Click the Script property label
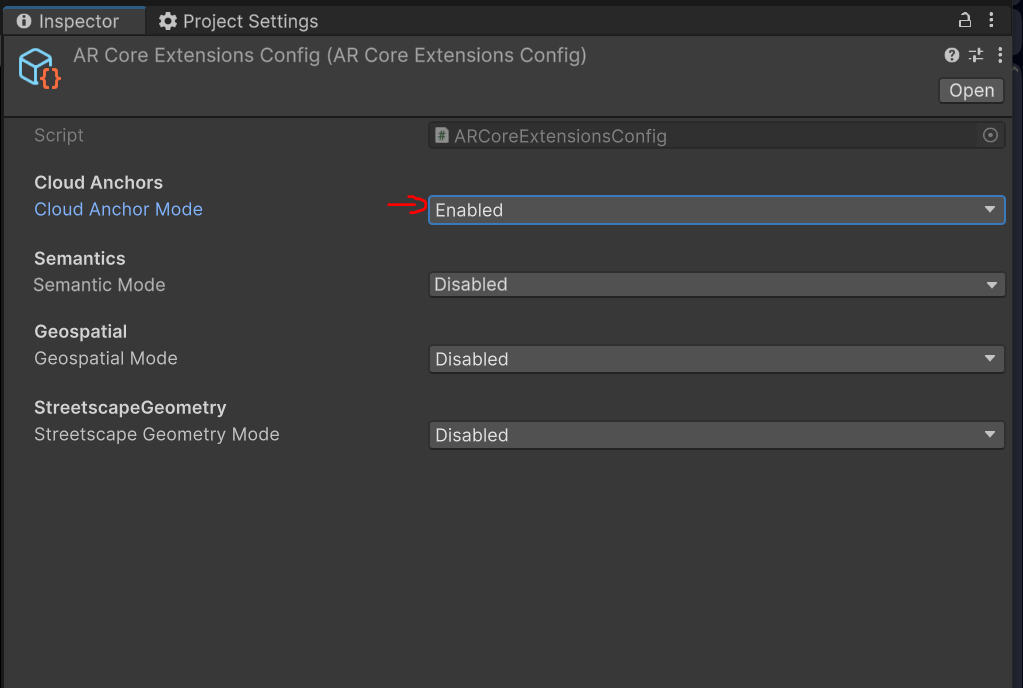The width and height of the screenshot is (1023, 688). click(59, 136)
